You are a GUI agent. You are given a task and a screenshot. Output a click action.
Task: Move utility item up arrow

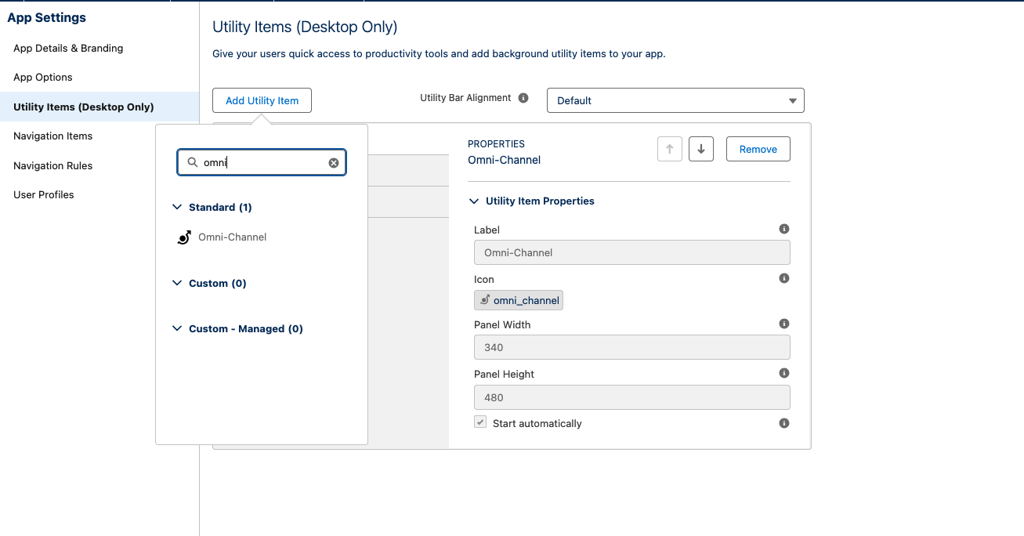[669, 149]
